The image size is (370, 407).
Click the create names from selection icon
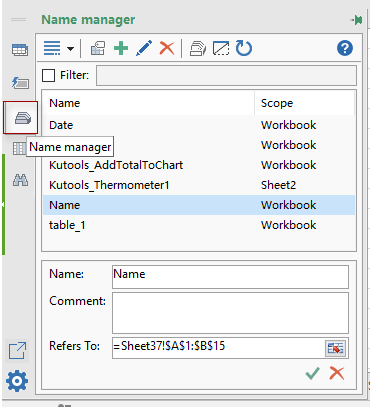[98, 48]
